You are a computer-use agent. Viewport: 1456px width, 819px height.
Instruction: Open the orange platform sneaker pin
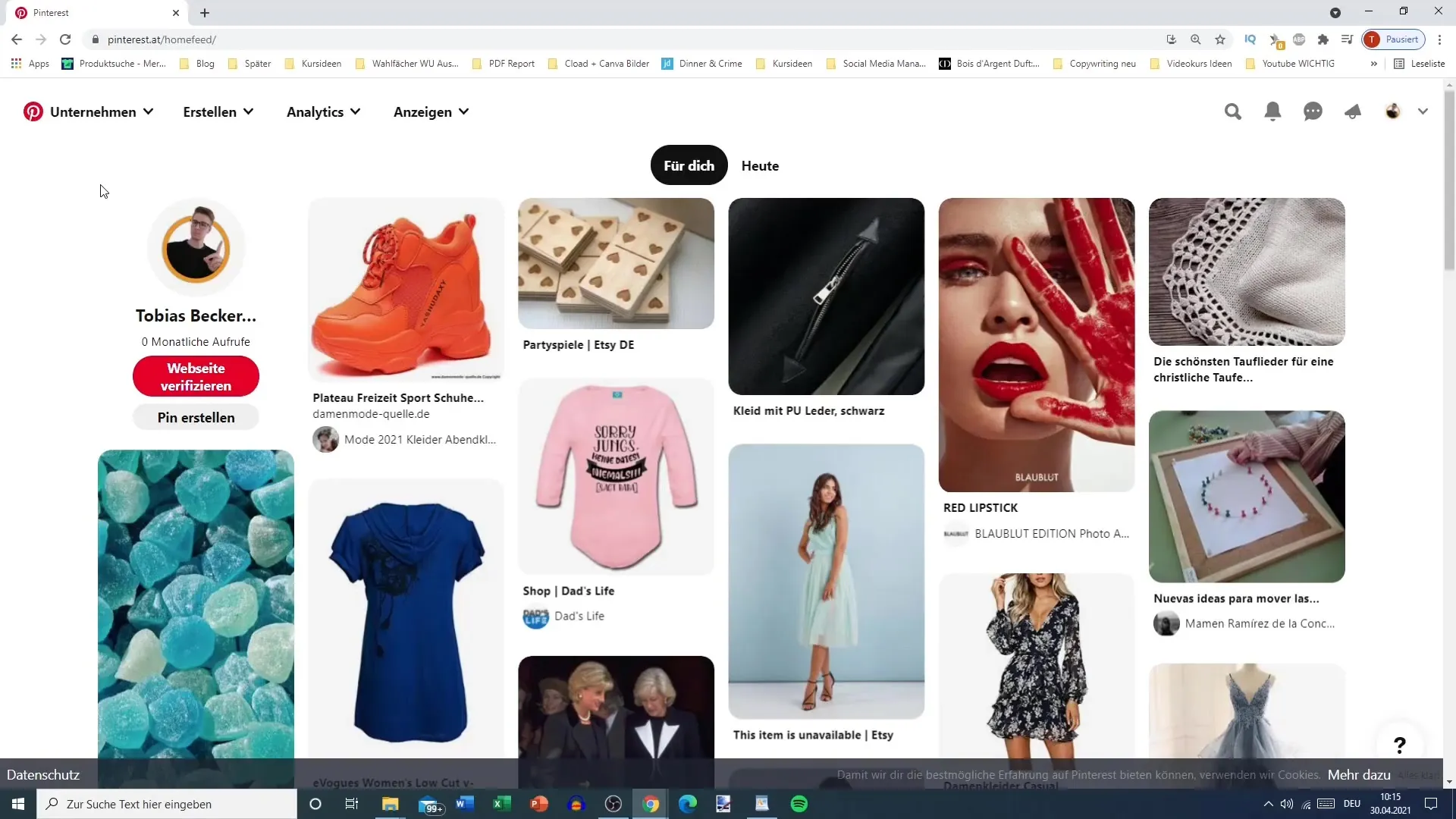pos(406,290)
